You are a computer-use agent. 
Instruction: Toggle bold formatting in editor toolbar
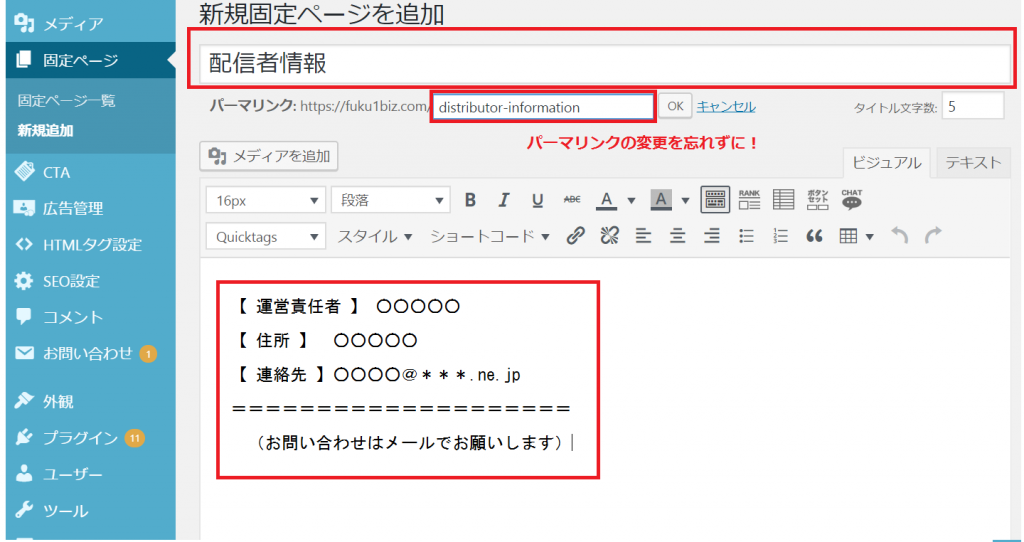pyautogui.click(x=470, y=200)
